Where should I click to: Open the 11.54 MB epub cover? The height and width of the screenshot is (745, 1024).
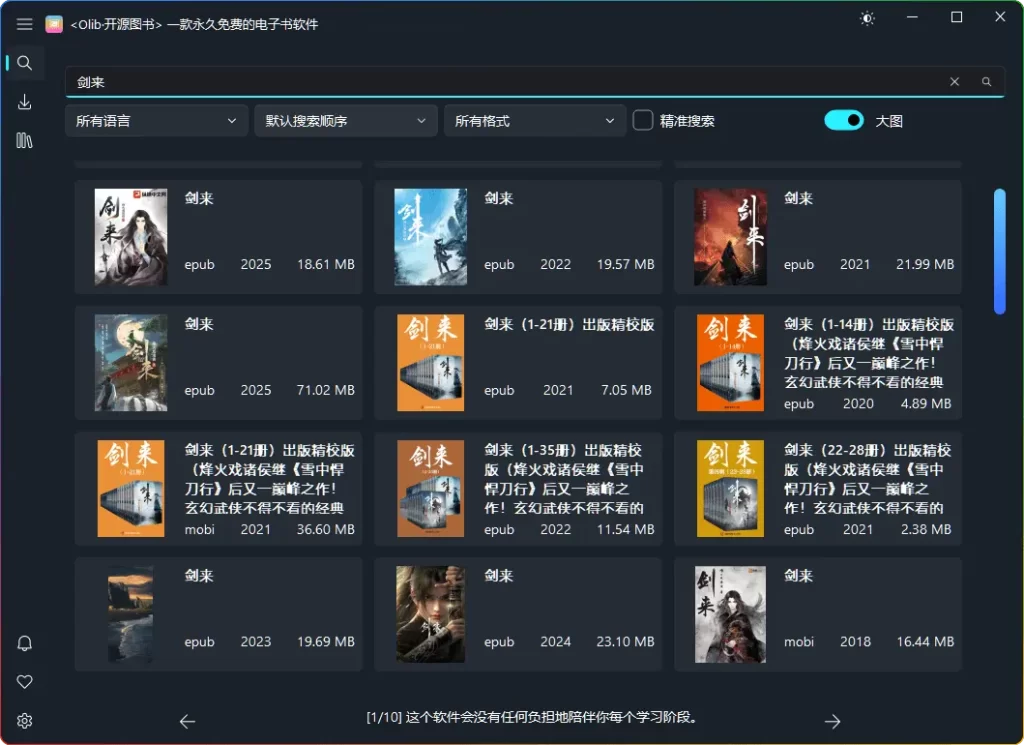coord(430,488)
